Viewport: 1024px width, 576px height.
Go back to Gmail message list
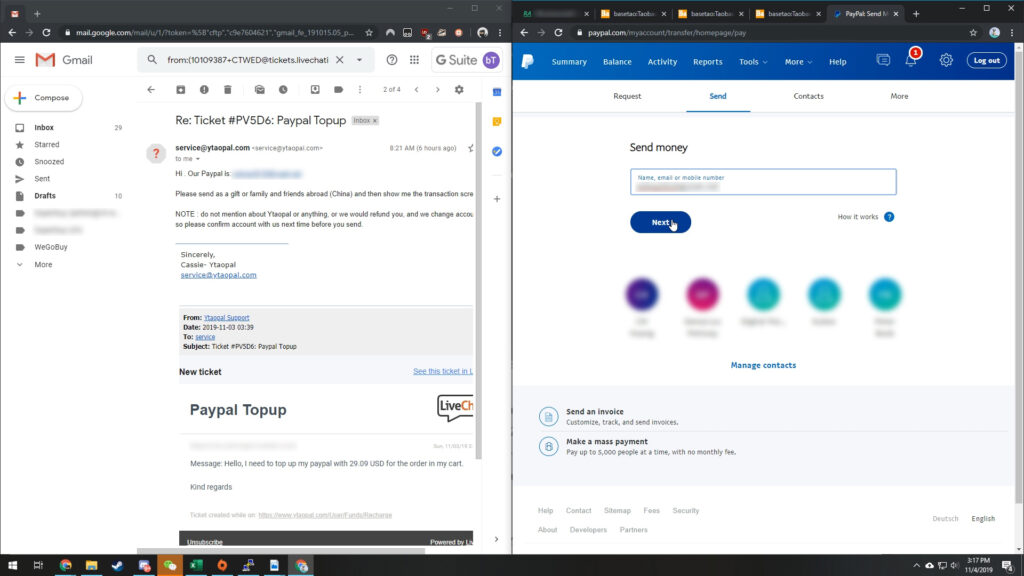151,89
